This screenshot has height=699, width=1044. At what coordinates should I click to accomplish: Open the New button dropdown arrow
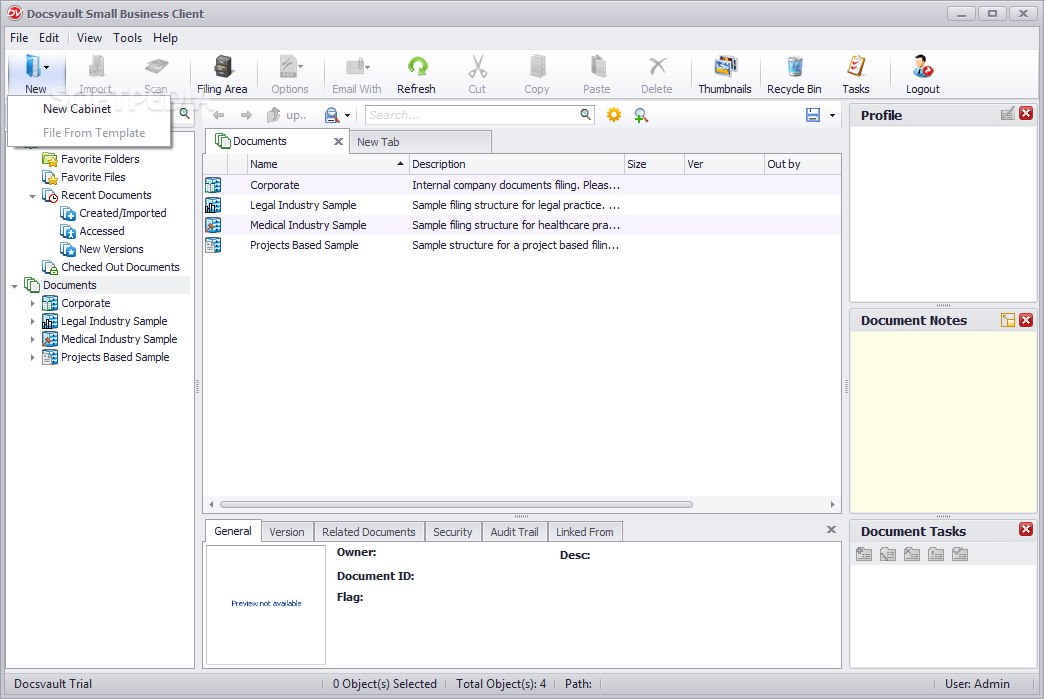(47, 67)
